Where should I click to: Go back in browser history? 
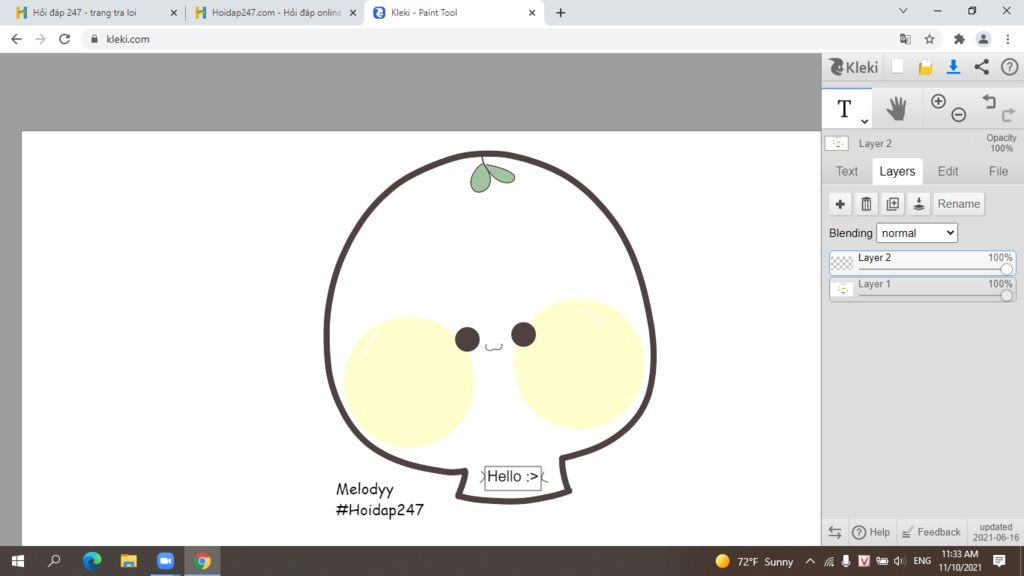coord(16,39)
